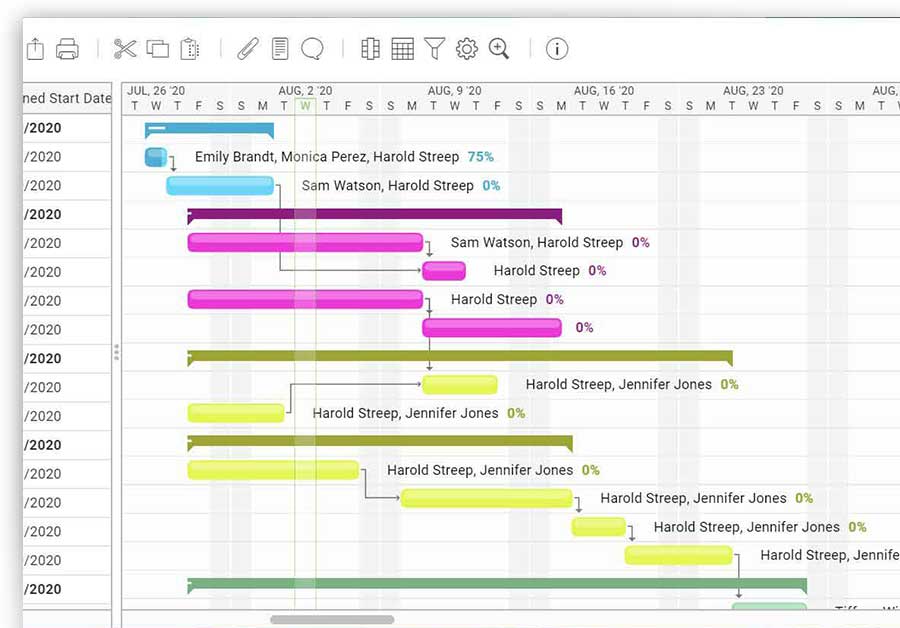Click the highlighted 'W' today marker in header
Screen dimensions: 900x628
(x=305, y=106)
